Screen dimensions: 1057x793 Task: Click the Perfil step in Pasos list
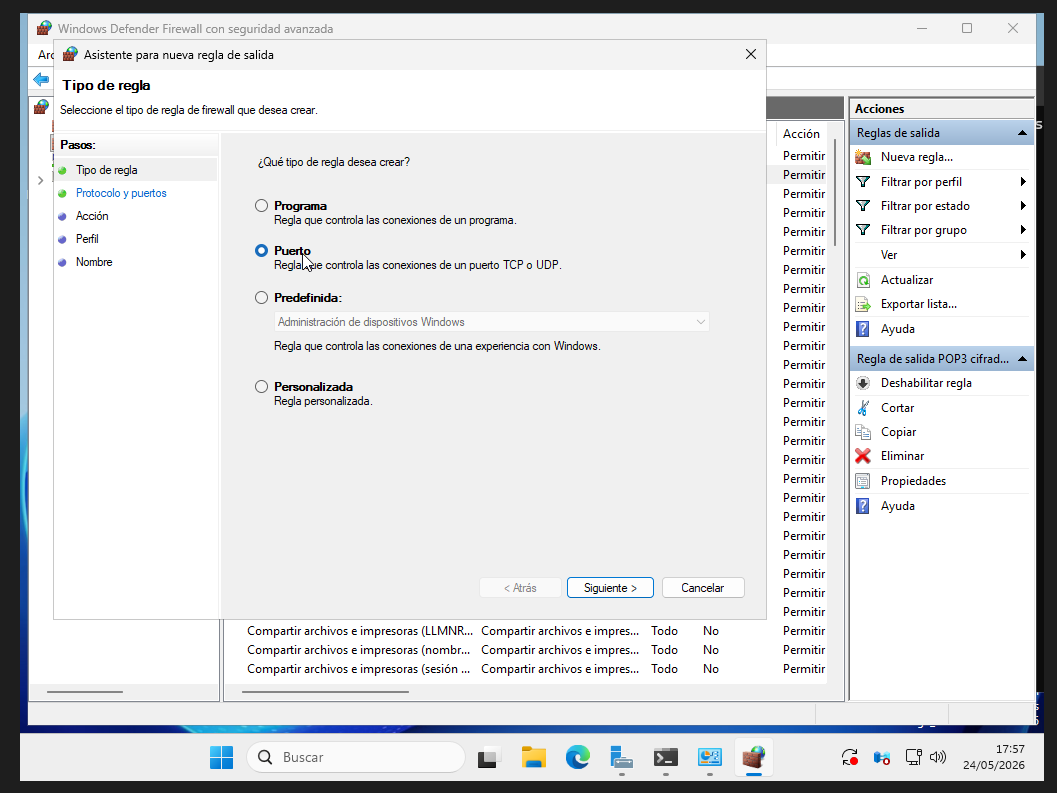point(87,239)
